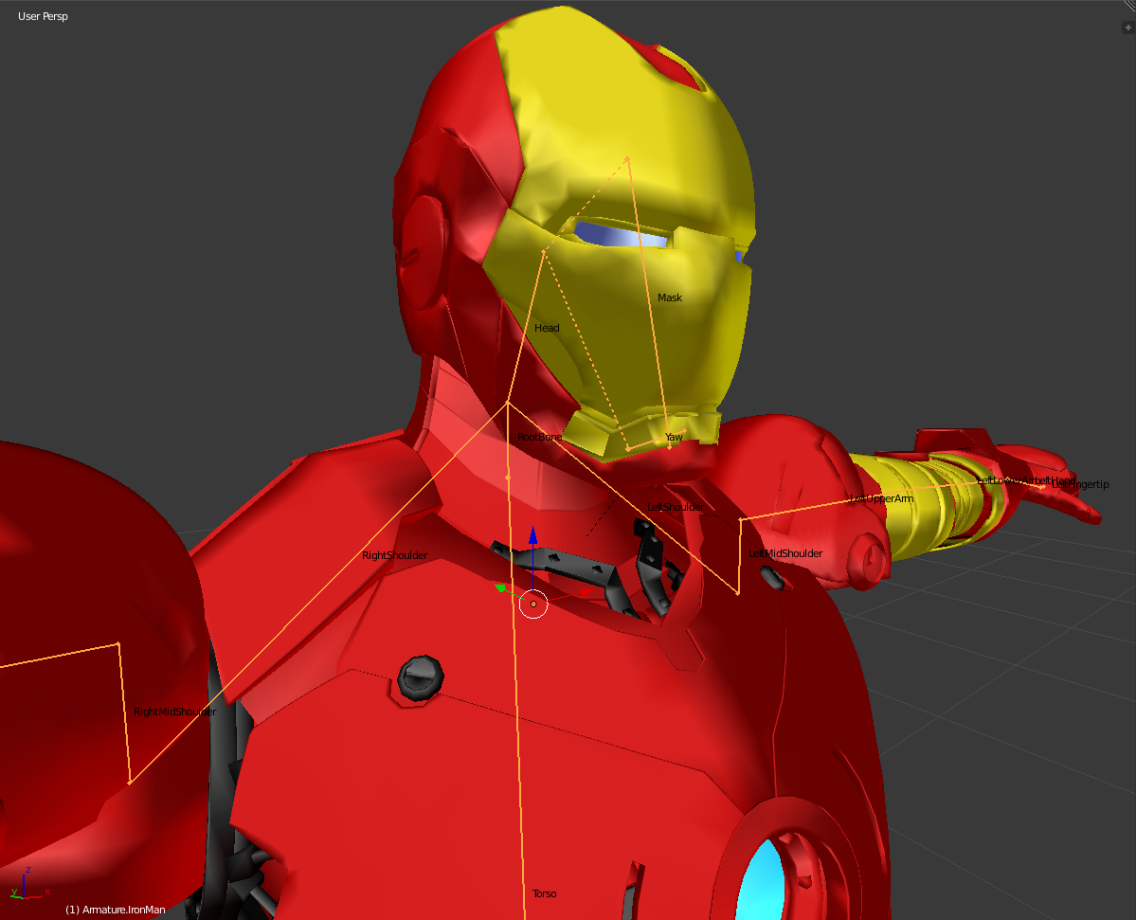The width and height of the screenshot is (1136, 920).
Task: Select the bone labeled 'Torso'
Action: (x=544, y=893)
